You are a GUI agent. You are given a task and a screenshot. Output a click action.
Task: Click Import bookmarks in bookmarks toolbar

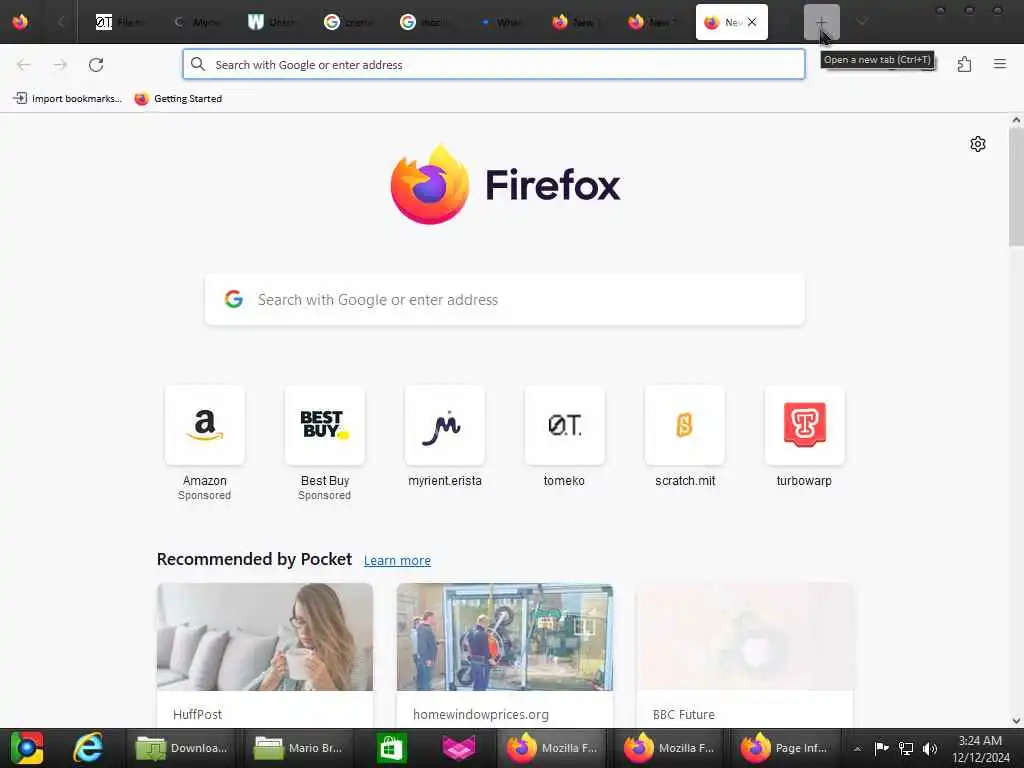coord(67,99)
